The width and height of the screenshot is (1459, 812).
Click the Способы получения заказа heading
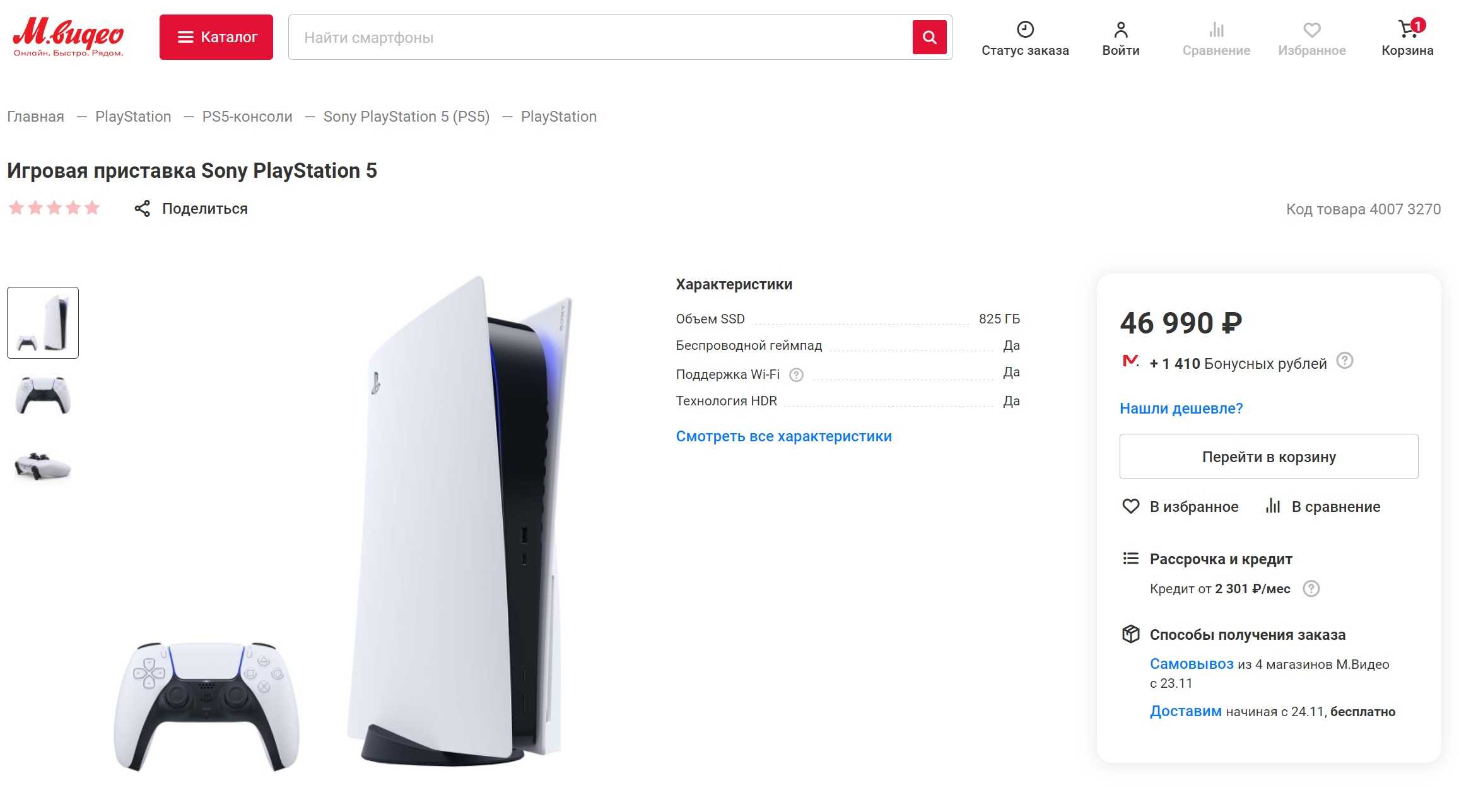tap(1247, 635)
